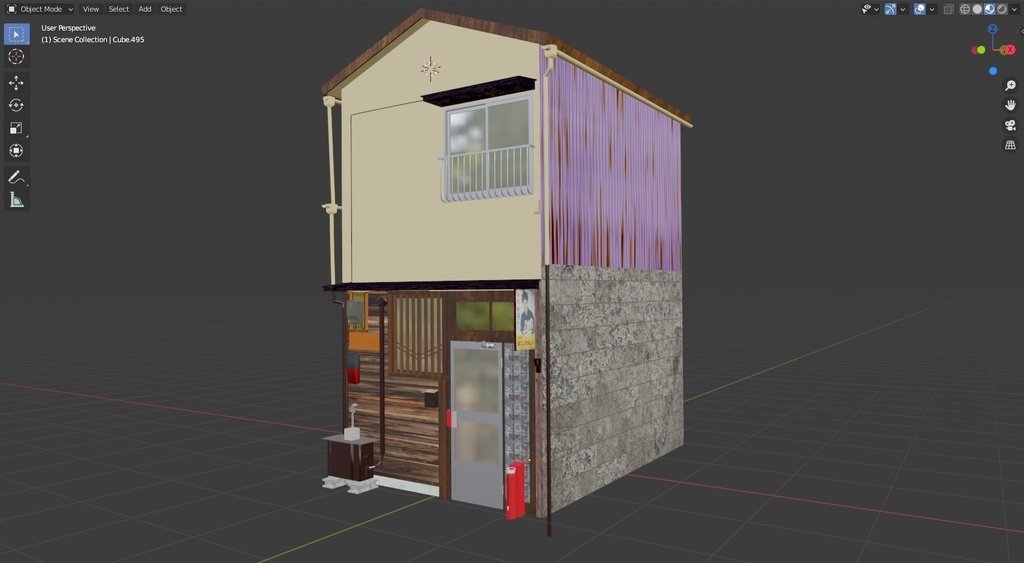
Task: Open the Add menu
Action: tap(145, 9)
